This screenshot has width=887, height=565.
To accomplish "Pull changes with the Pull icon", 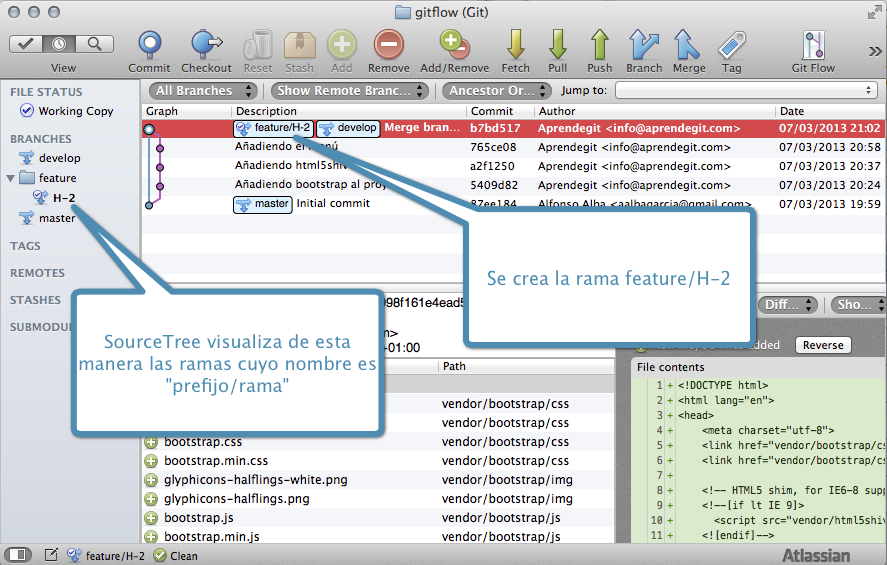I will 557,45.
